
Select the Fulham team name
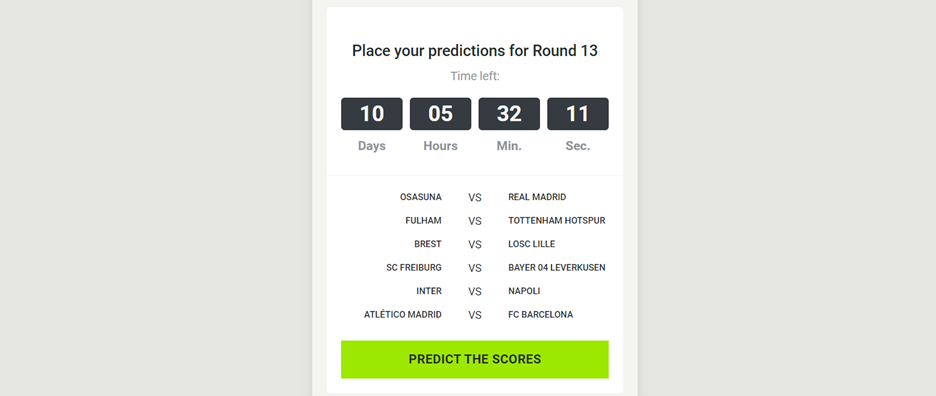pos(423,220)
